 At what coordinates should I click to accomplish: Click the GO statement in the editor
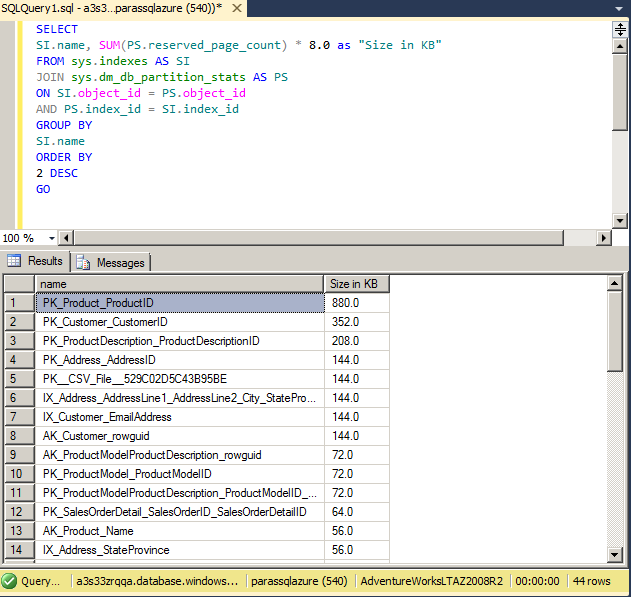(43, 189)
